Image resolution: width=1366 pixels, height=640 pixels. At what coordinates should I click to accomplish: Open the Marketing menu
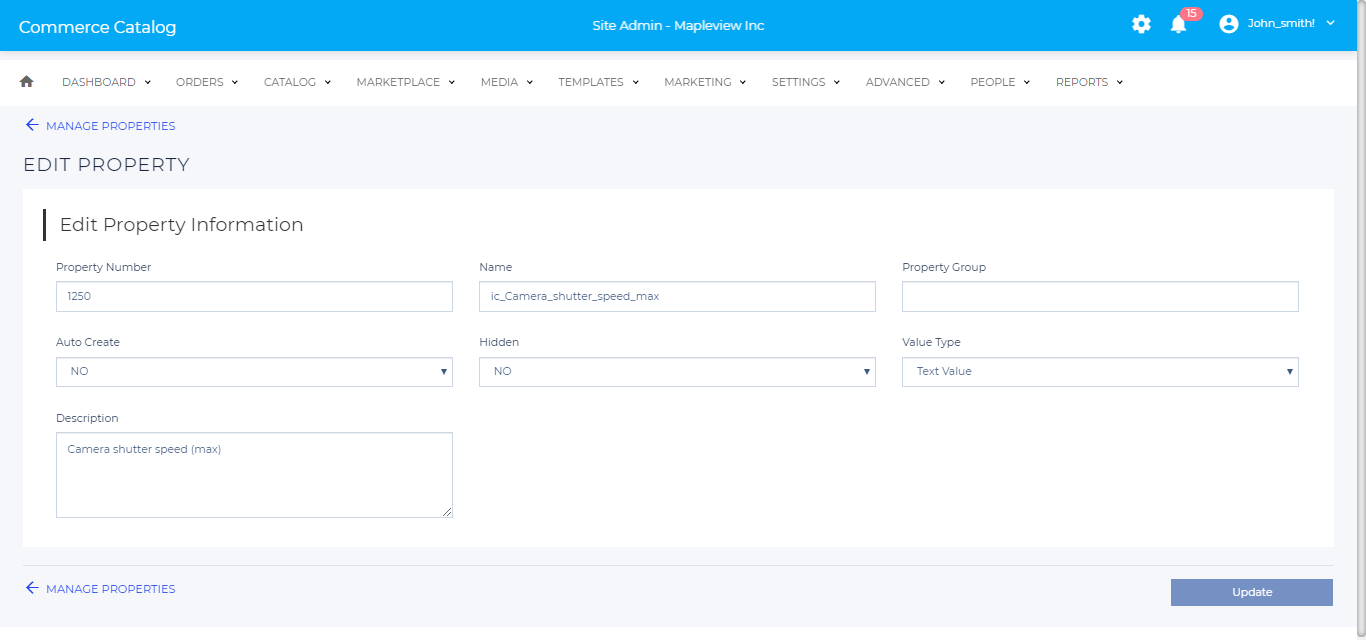tap(705, 82)
